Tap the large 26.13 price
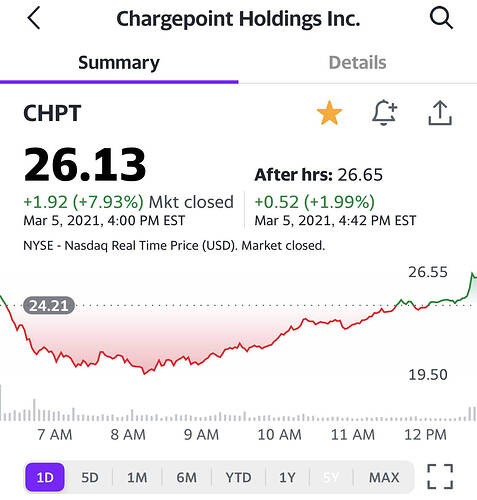Viewport: 477px width, 500px height. tap(85, 165)
